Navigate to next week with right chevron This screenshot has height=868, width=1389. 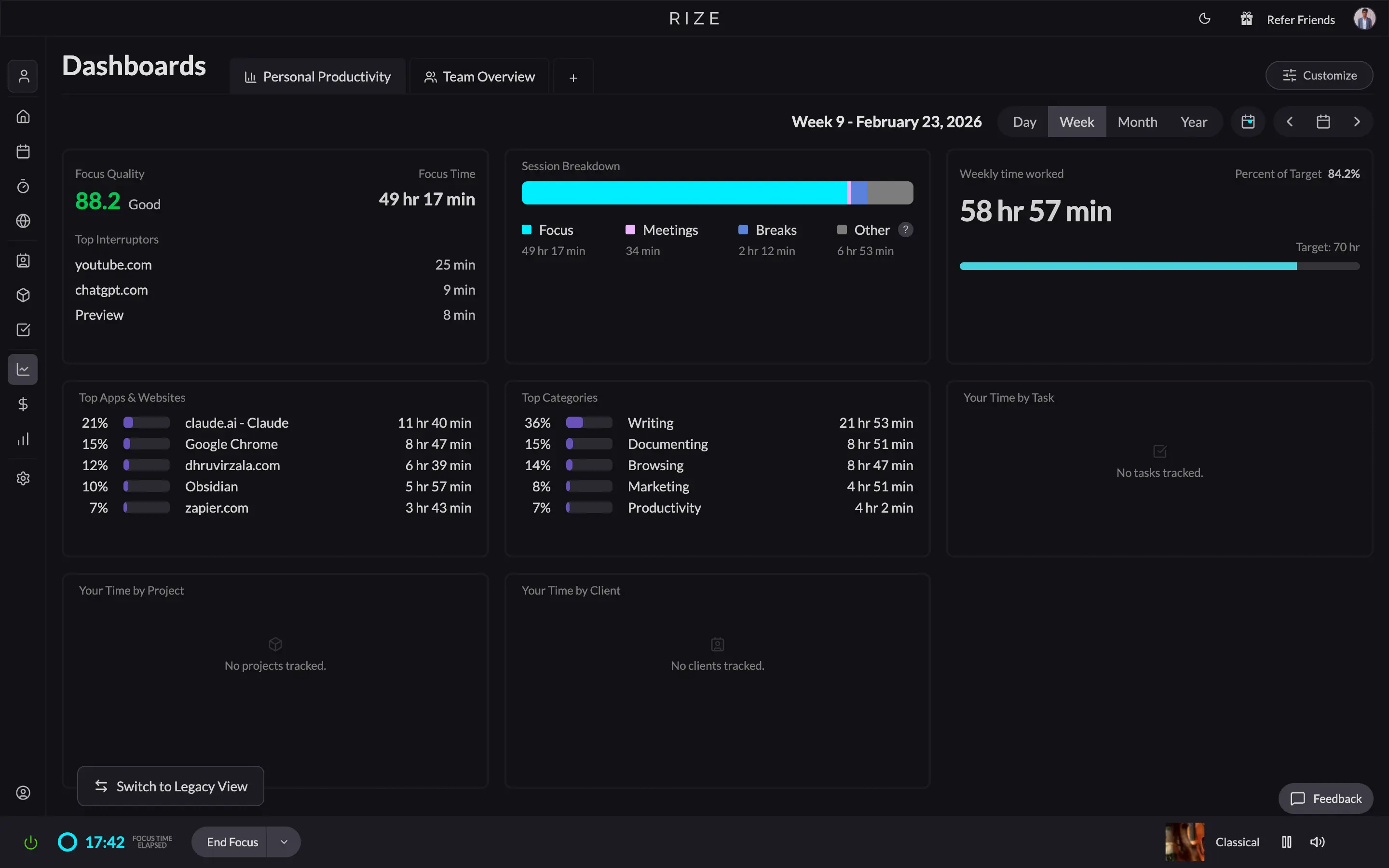1357,121
